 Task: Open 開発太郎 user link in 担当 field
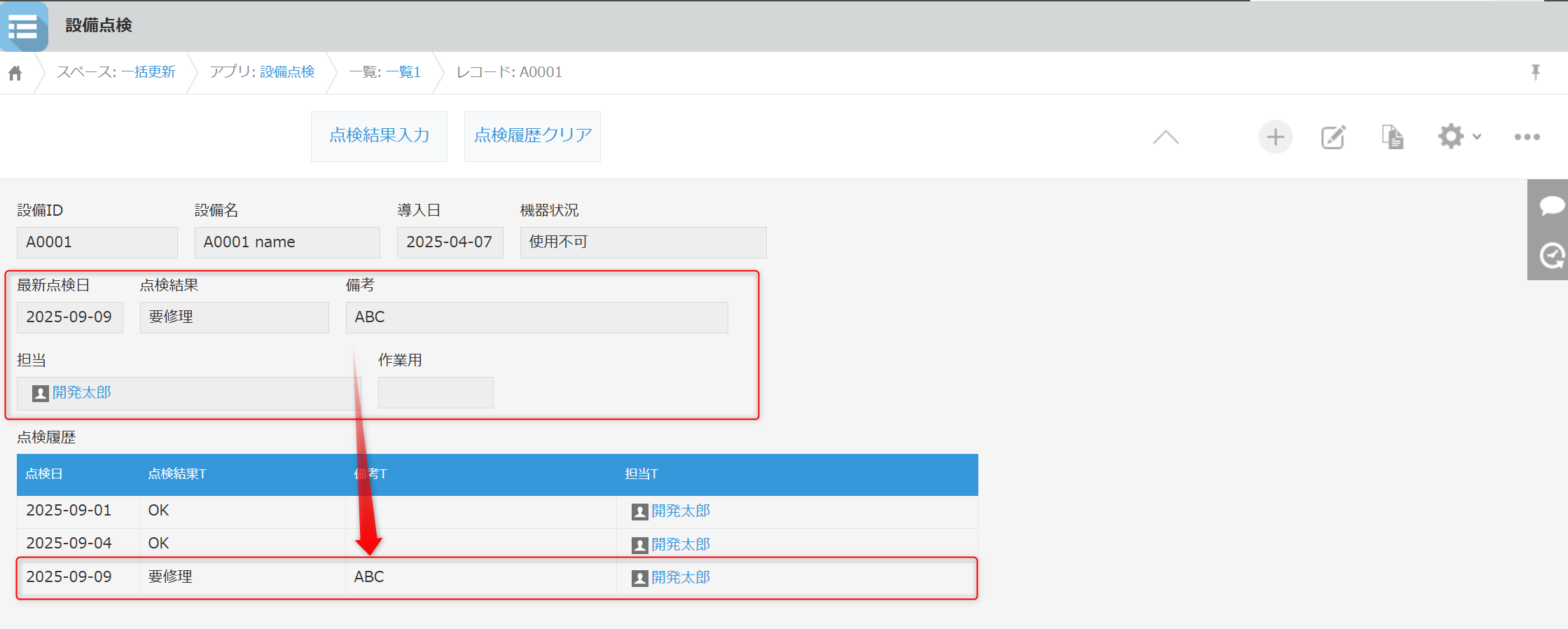(x=81, y=393)
